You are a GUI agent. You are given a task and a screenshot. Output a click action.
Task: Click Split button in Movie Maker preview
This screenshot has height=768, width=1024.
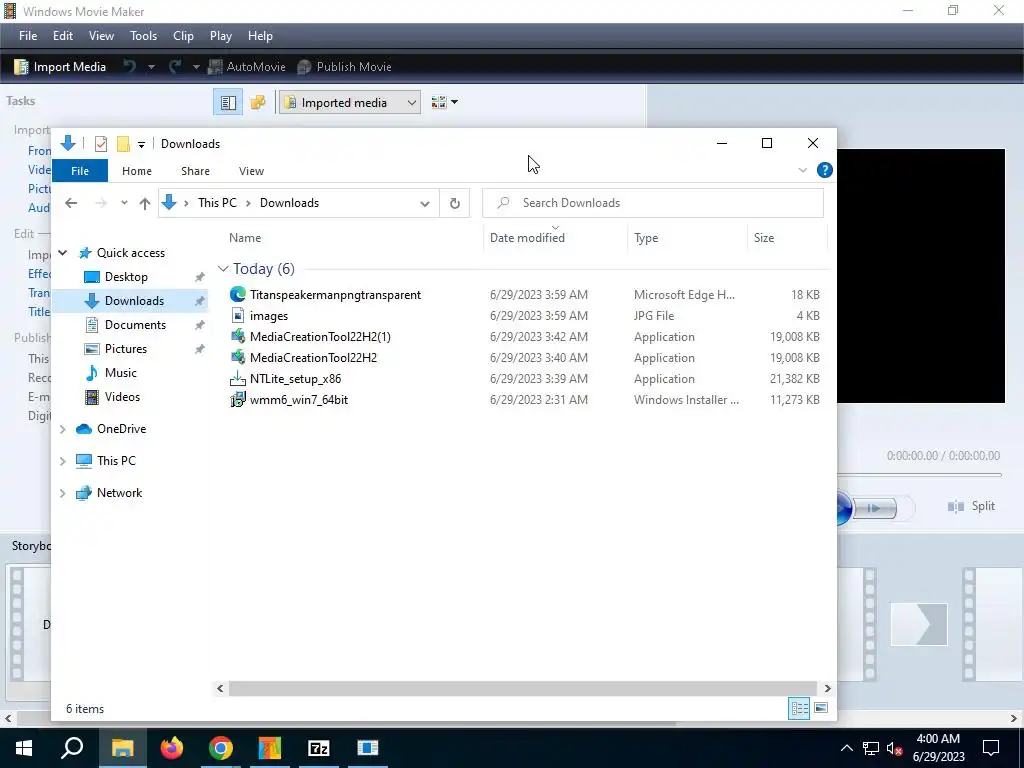click(971, 506)
